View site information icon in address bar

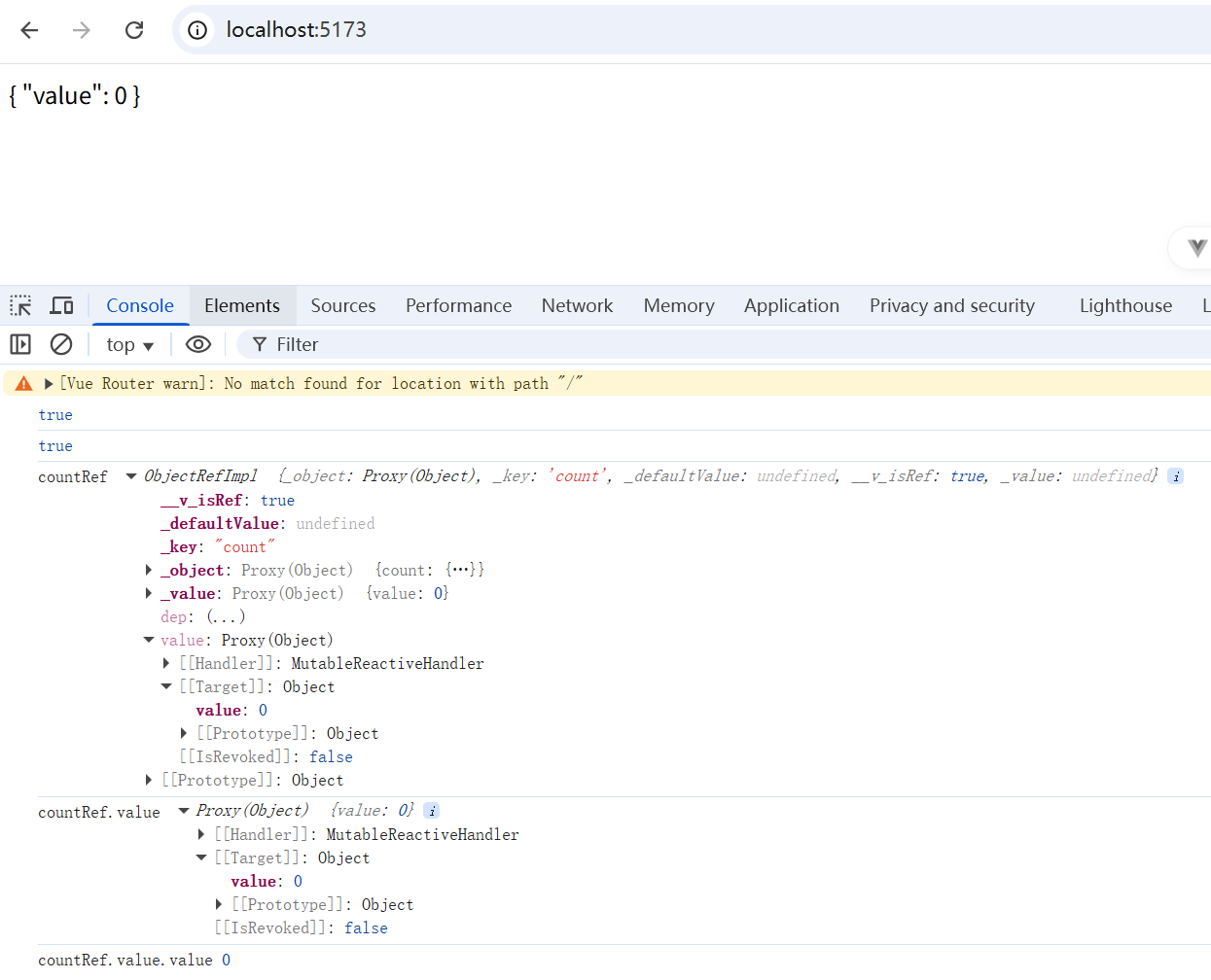coord(197,30)
